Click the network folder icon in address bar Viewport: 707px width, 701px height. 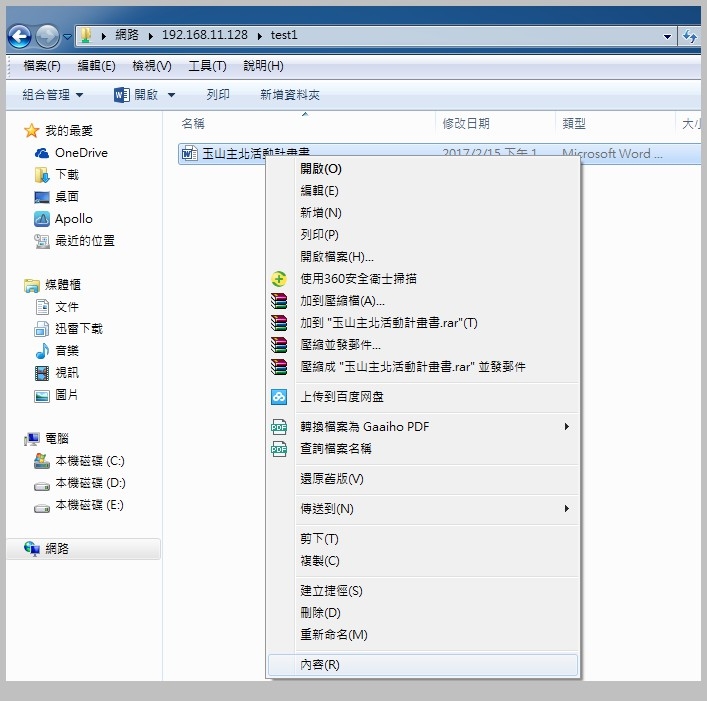point(86,36)
